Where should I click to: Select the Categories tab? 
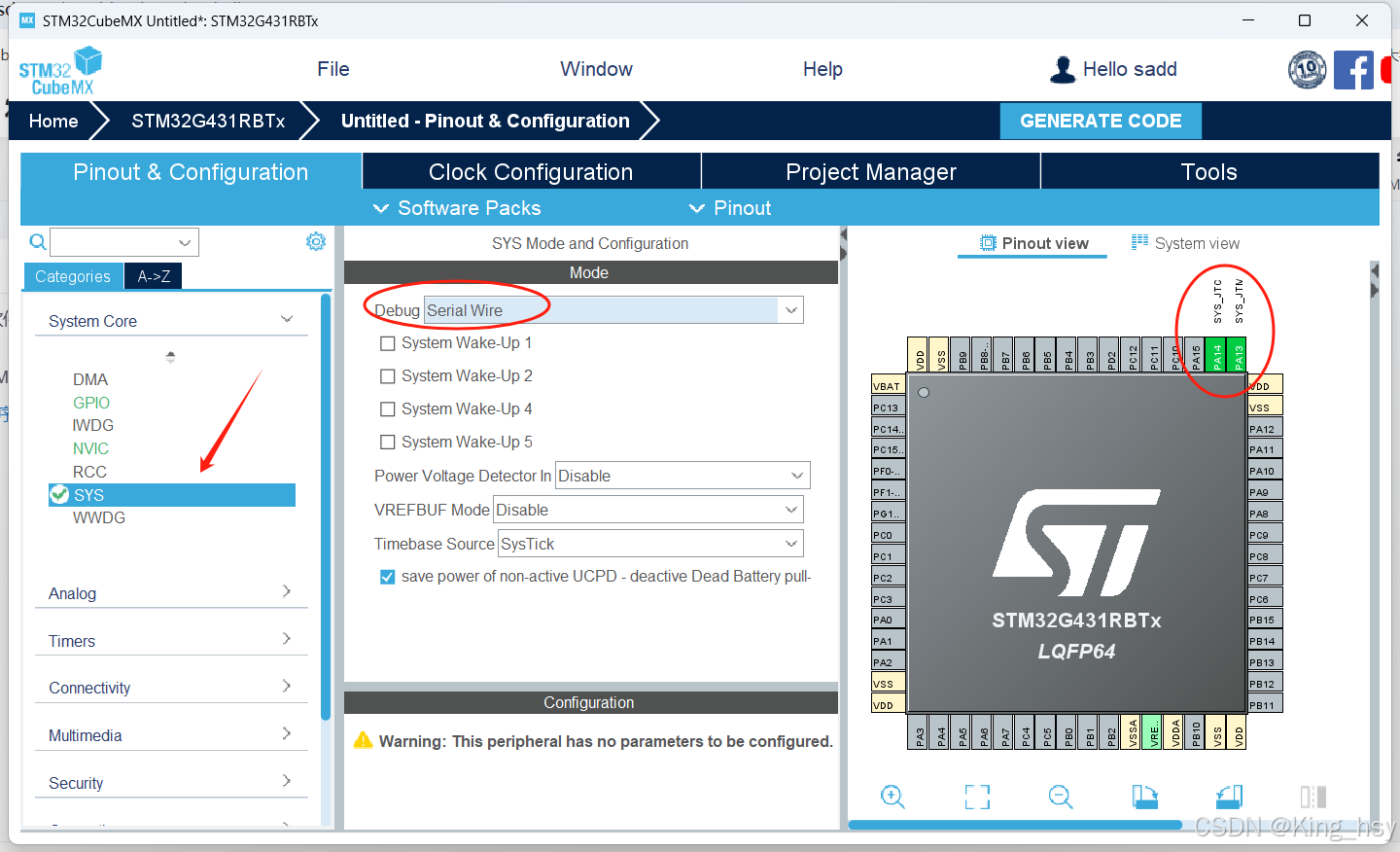click(x=73, y=276)
